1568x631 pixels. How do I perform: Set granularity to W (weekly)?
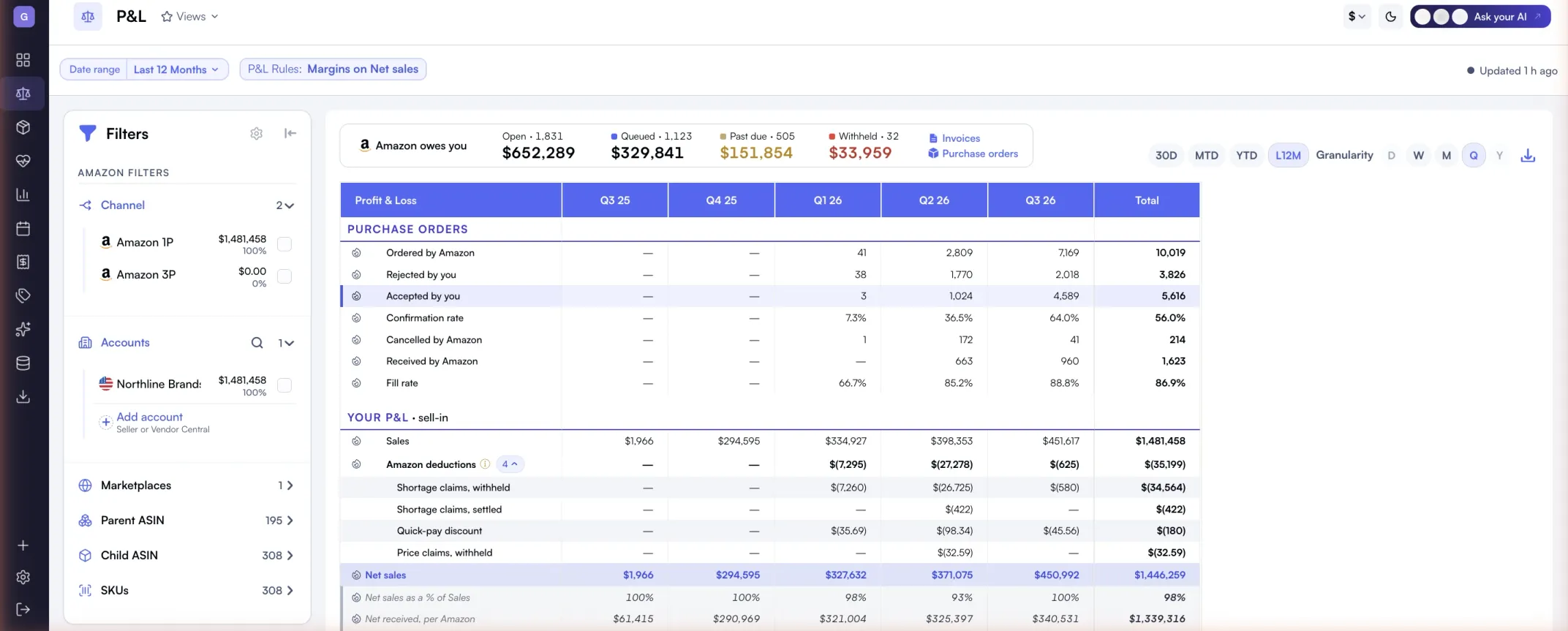[x=1419, y=155]
